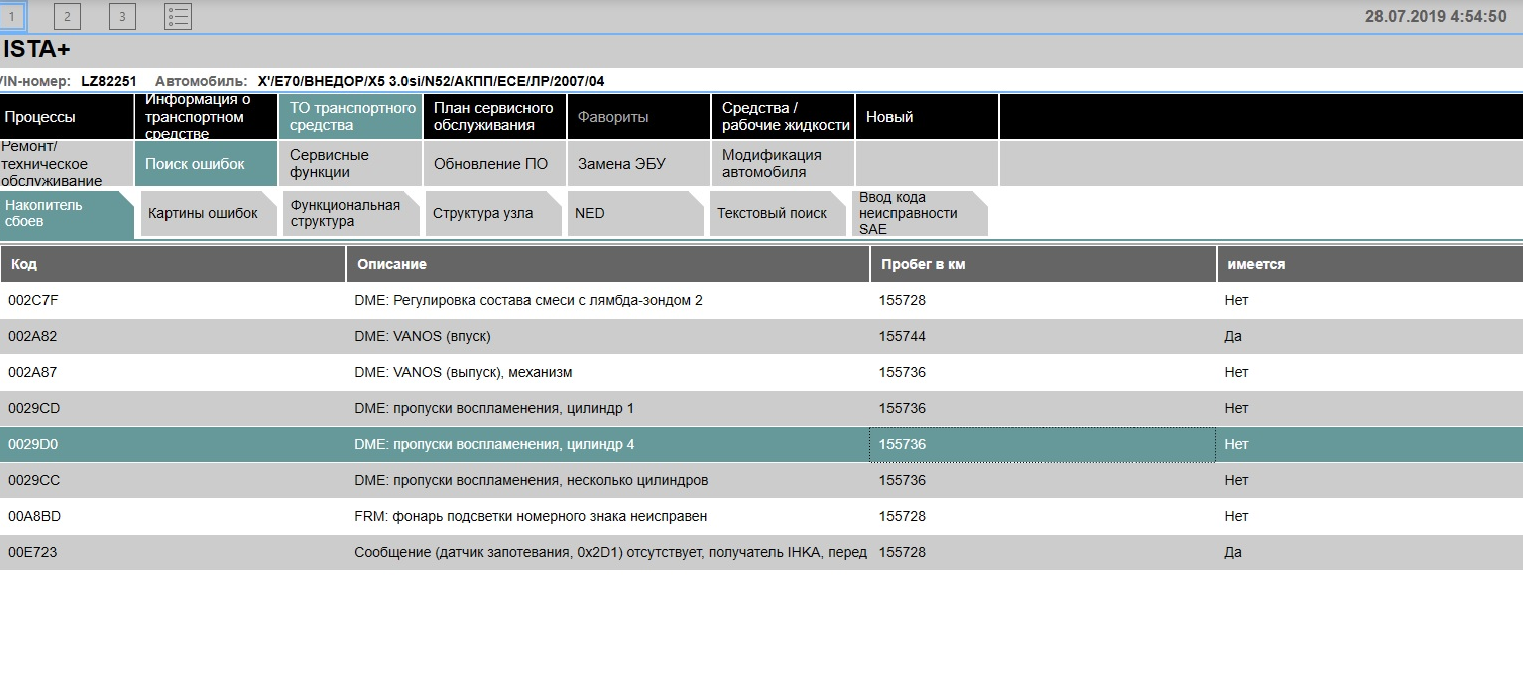
Task: Switch to window number 3 icon
Action: pyautogui.click(x=122, y=16)
